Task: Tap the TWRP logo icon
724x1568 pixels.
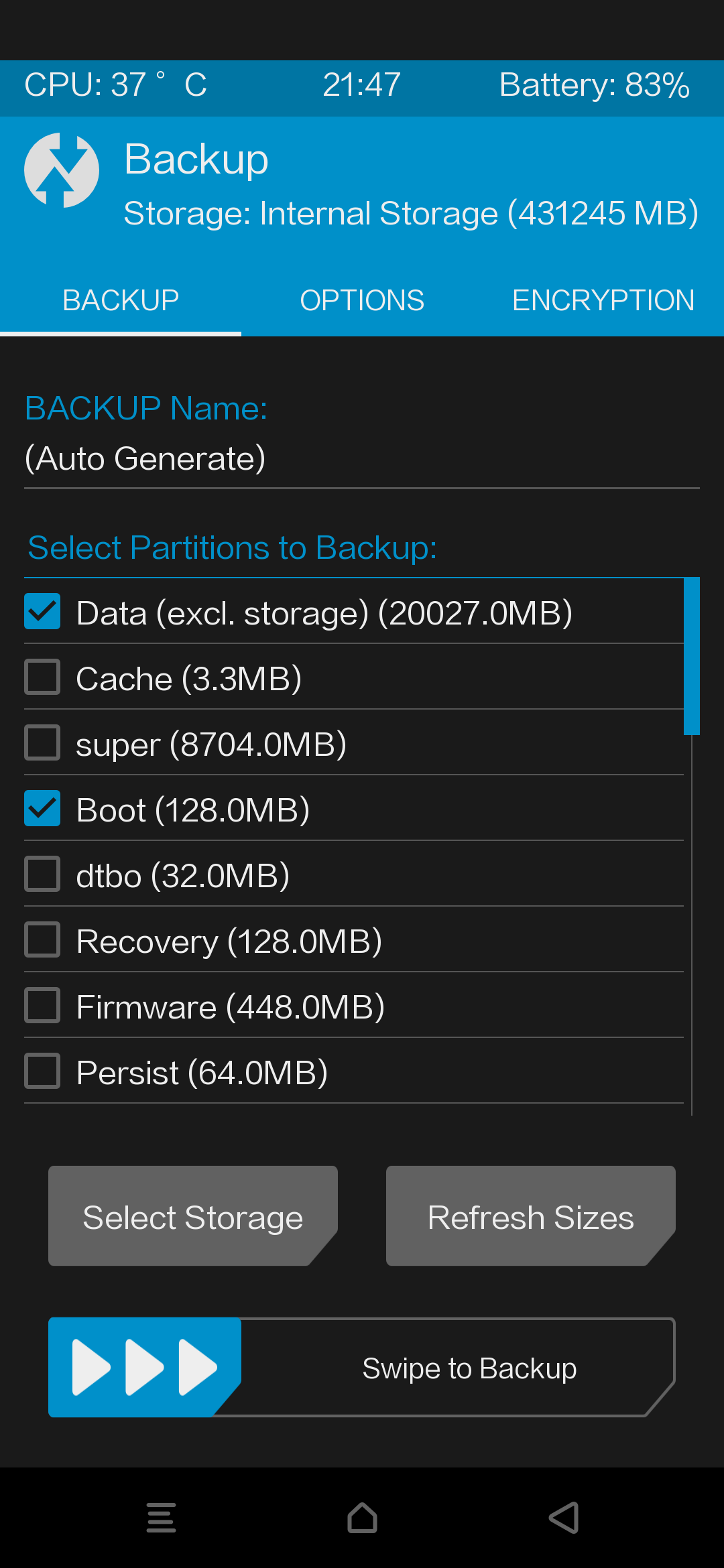Action: coord(62,170)
